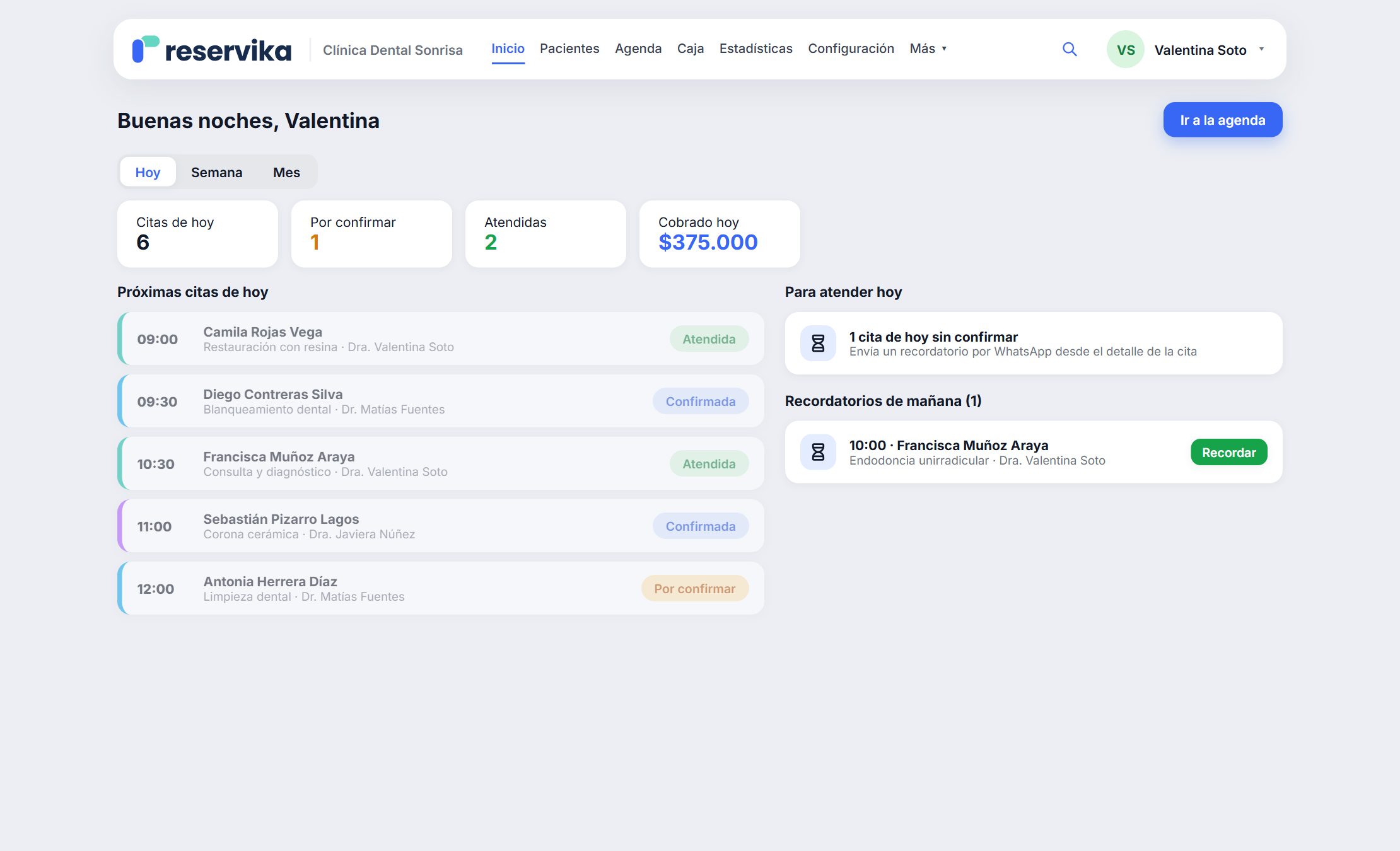Click Atendida badge on Camila Rojas row
Screen dimensions: 1400x851
[x=709, y=339]
